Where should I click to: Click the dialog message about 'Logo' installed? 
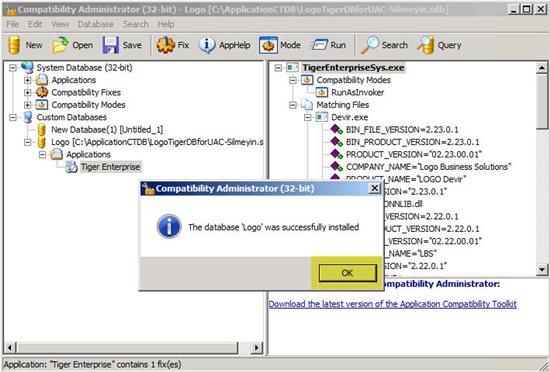(274, 227)
